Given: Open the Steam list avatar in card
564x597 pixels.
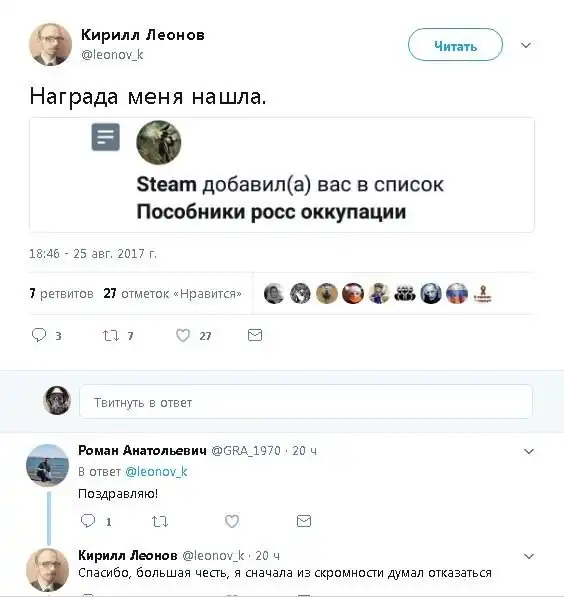Looking at the screenshot, I should (x=159, y=143).
